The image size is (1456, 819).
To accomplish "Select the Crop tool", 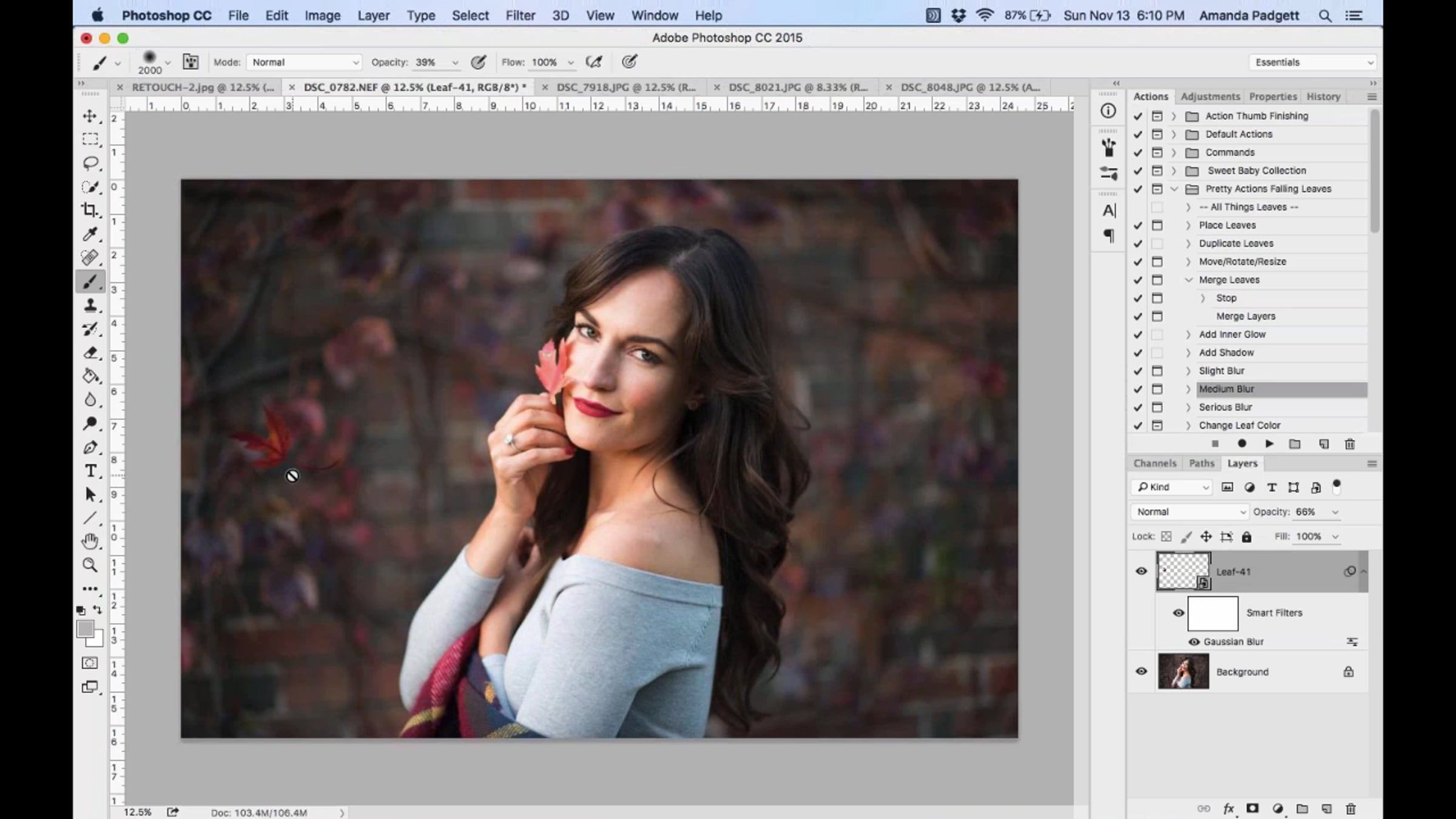I will point(90,210).
